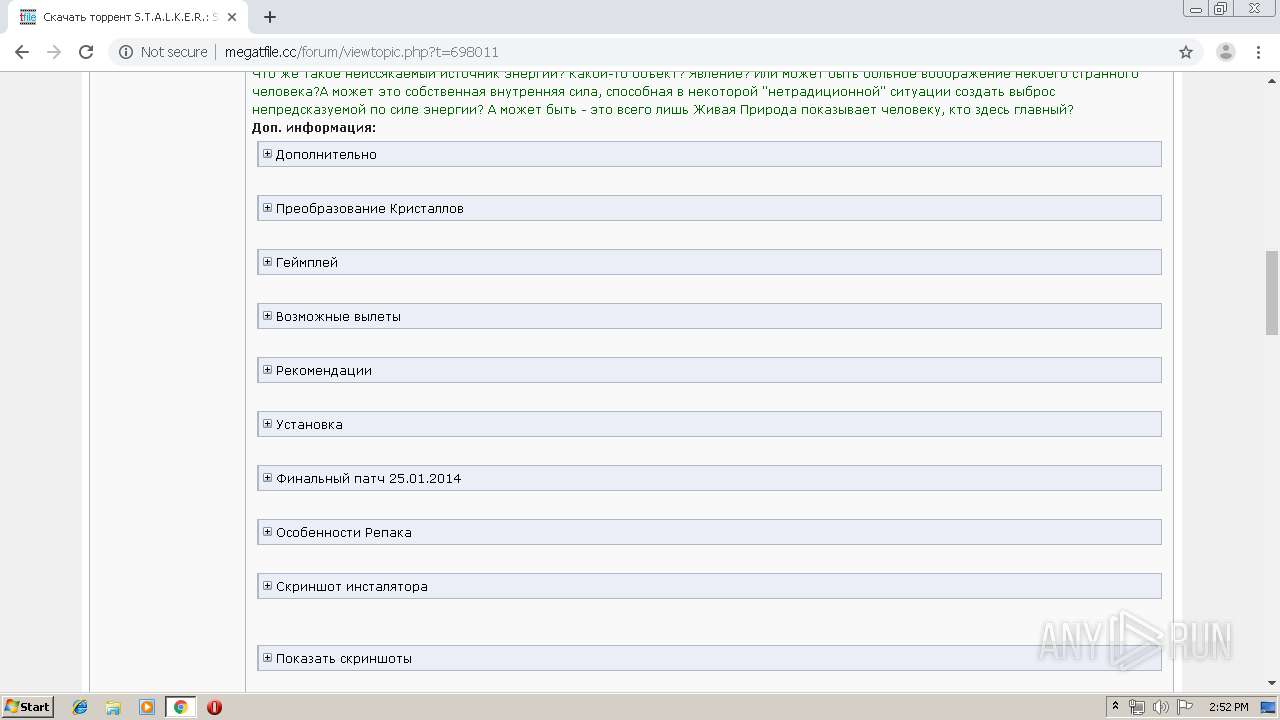Open the clock showing 2:52 PM
This screenshot has height=720, width=1280.
click(1229, 707)
